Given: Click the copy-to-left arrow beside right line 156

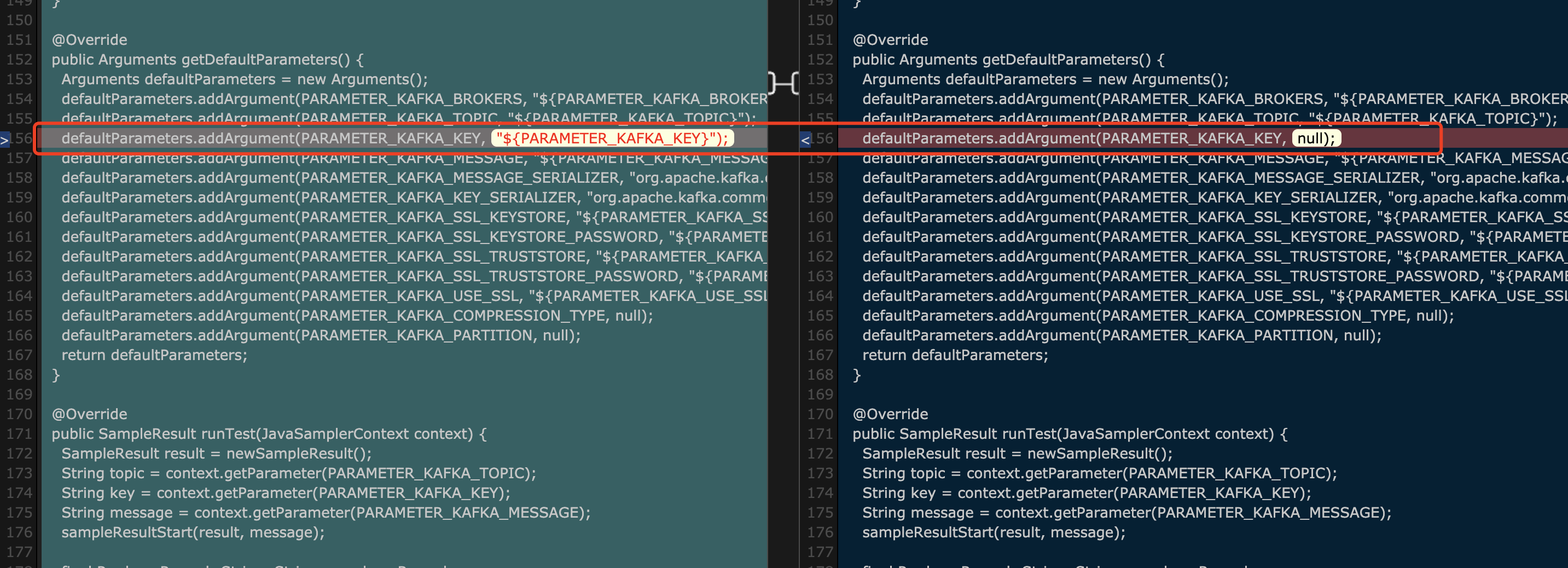Looking at the screenshot, I should (805, 141).
